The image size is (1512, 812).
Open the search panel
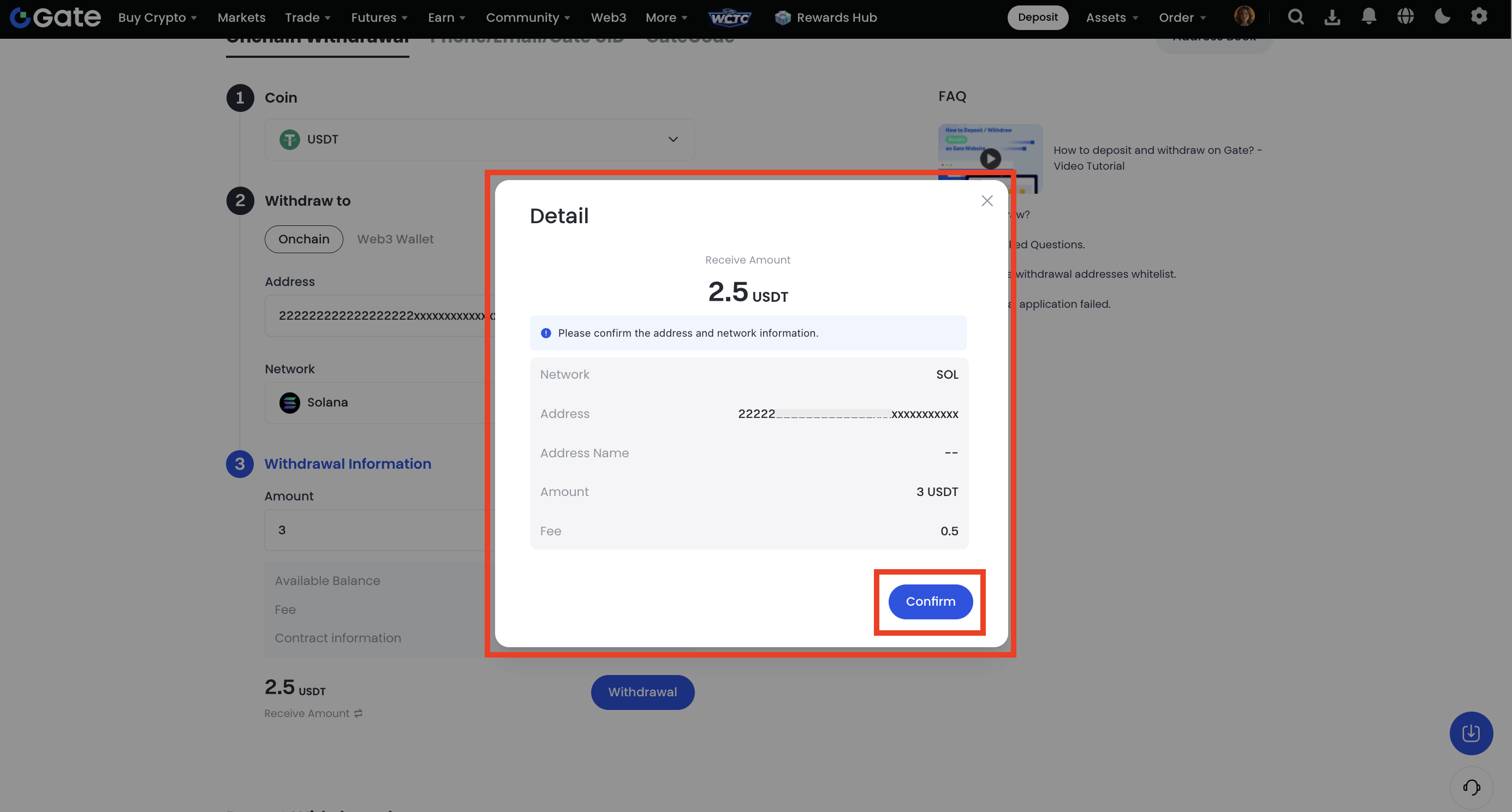1296,17
